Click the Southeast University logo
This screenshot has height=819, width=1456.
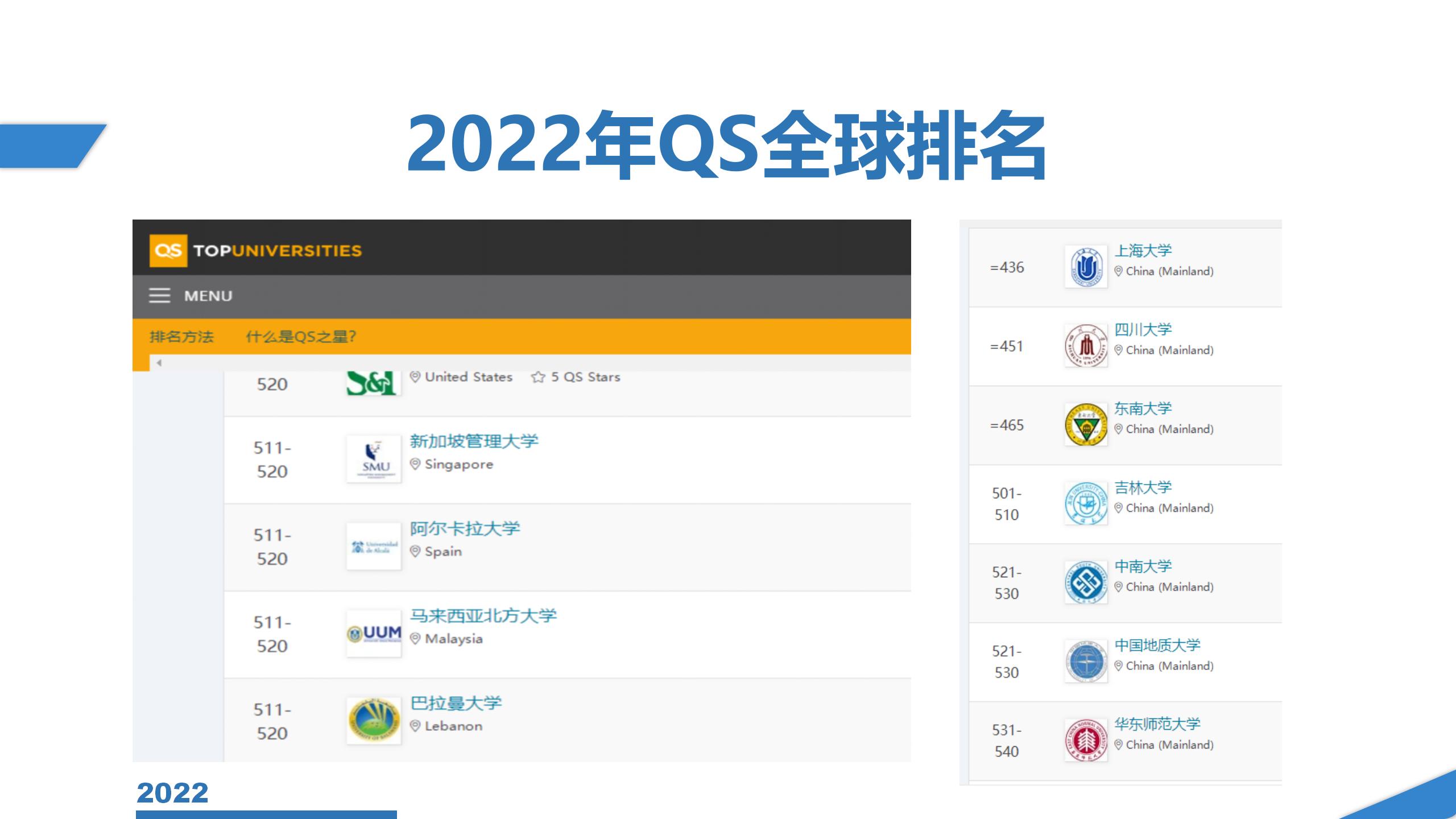coord(1086,424)
